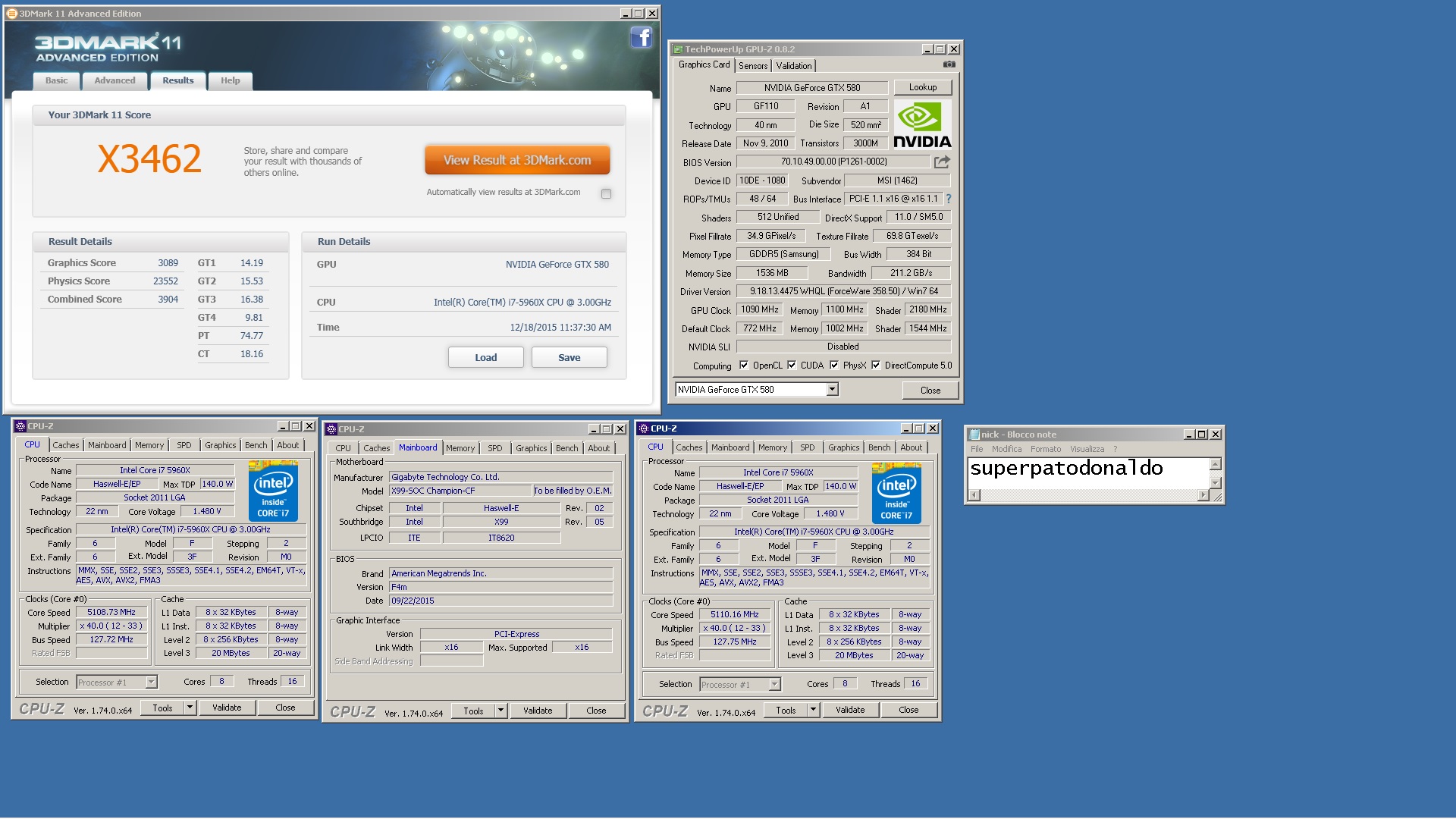The image size is (1456, 819).
Task: Click Tools button in left CPU-Z
Action: click(x=162, y=708)
